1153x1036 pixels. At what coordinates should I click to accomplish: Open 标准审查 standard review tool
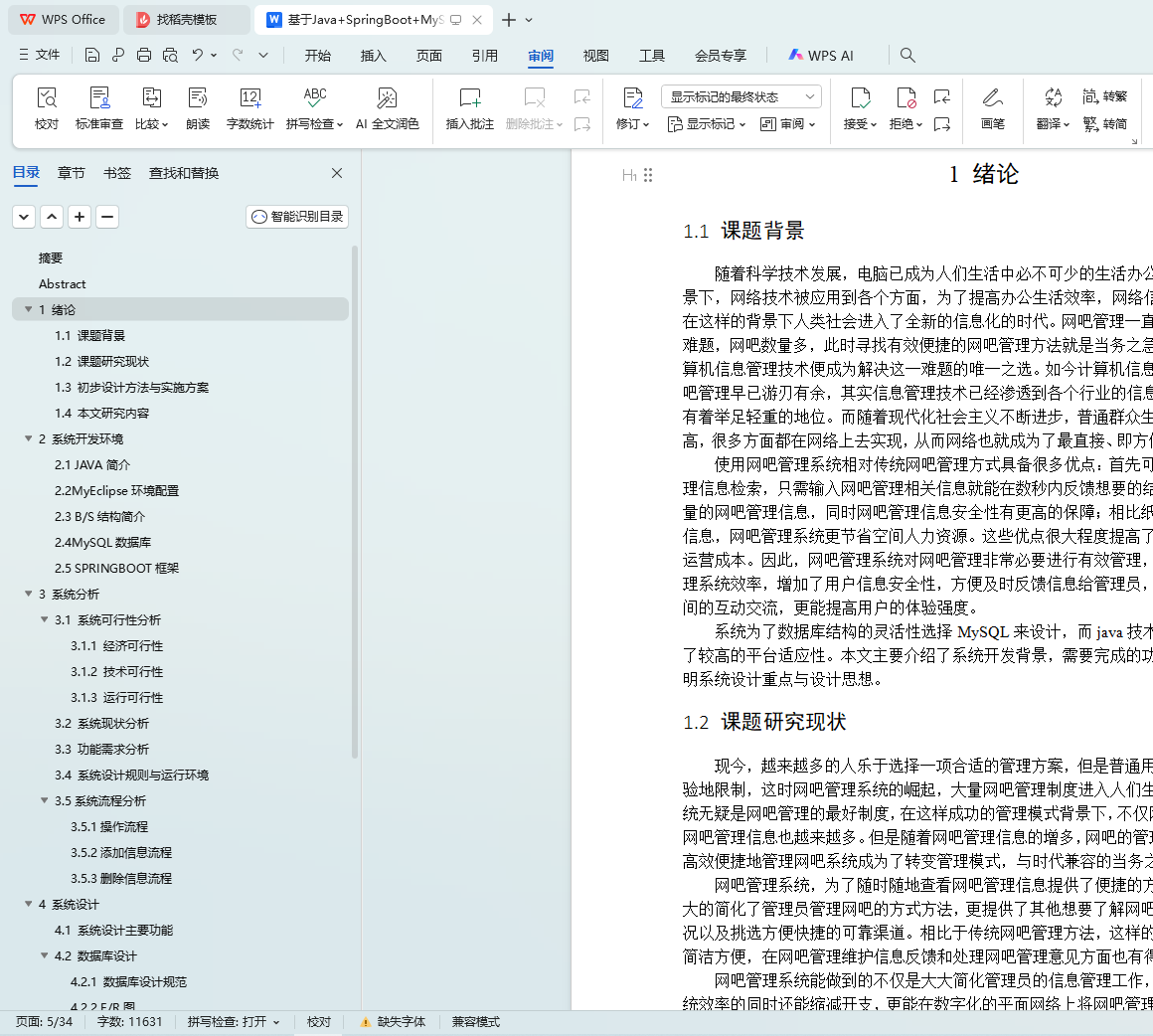click(x=99, y=108)
